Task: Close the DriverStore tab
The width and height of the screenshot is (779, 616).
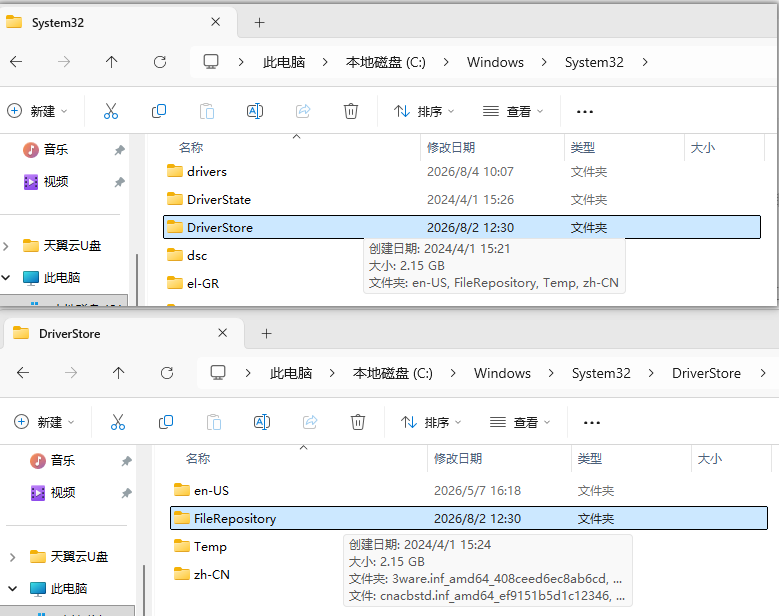Action: 223,333
